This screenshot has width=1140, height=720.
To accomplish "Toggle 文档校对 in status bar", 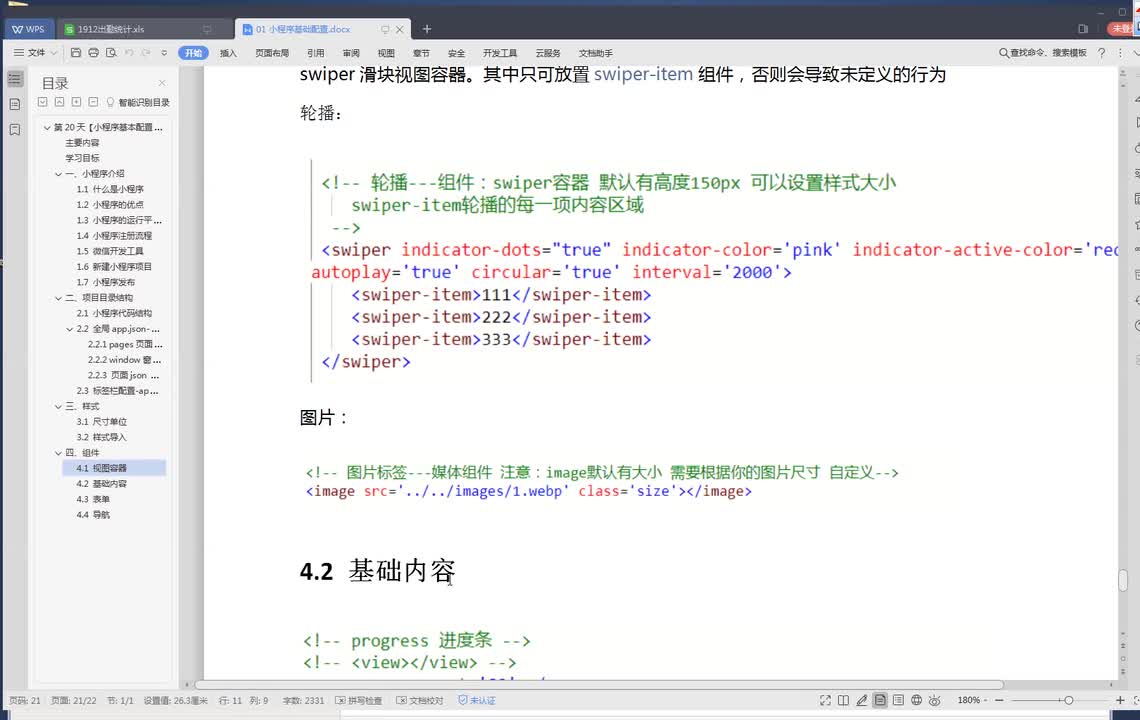I will pyautogui.click(x=420, y=700).
